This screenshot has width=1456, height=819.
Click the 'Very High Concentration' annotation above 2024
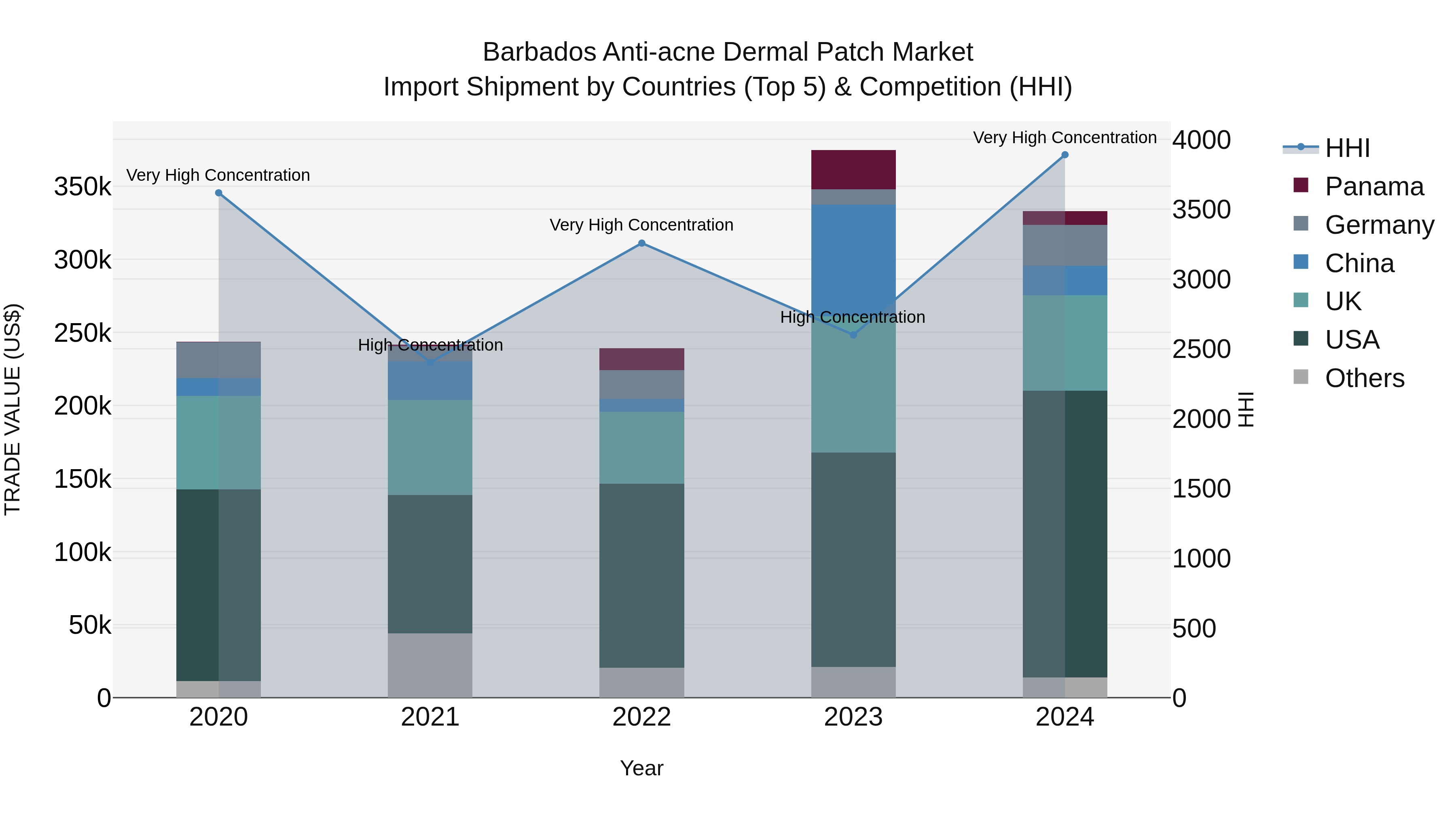point(1065,138)
